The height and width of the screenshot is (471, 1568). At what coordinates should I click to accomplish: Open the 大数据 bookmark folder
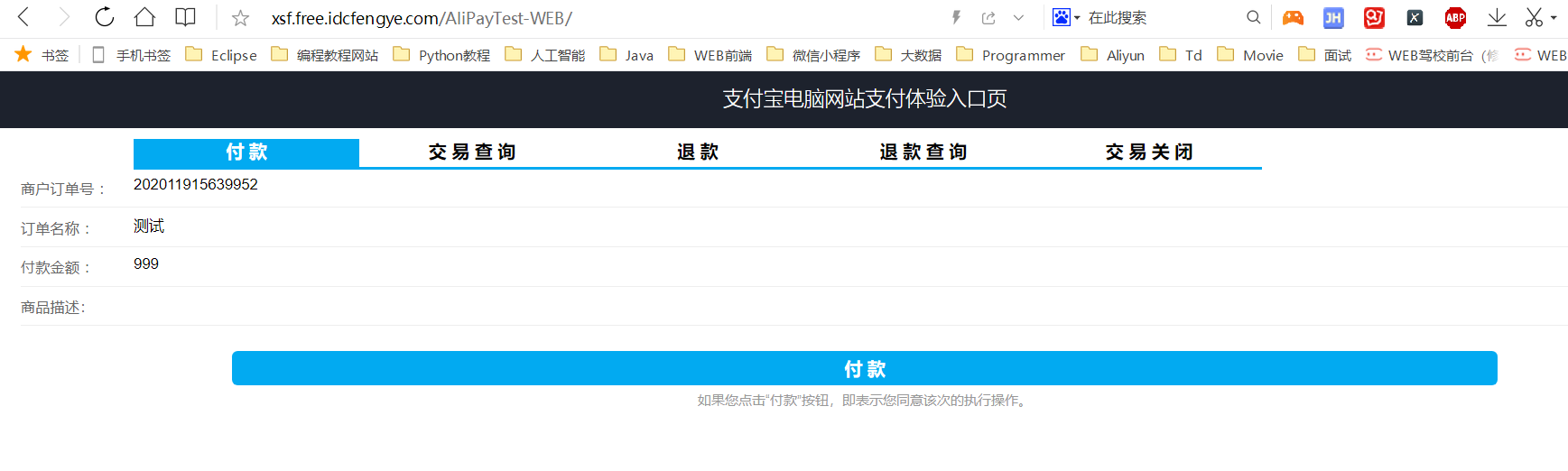click(x=908, y=55)
